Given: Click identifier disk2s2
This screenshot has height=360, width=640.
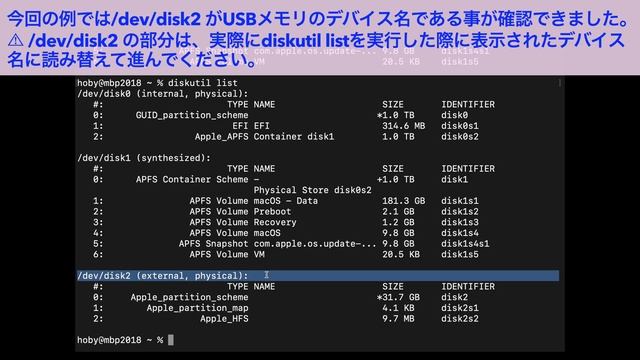Looking at the screenshot, I should [x=460, y=318].
